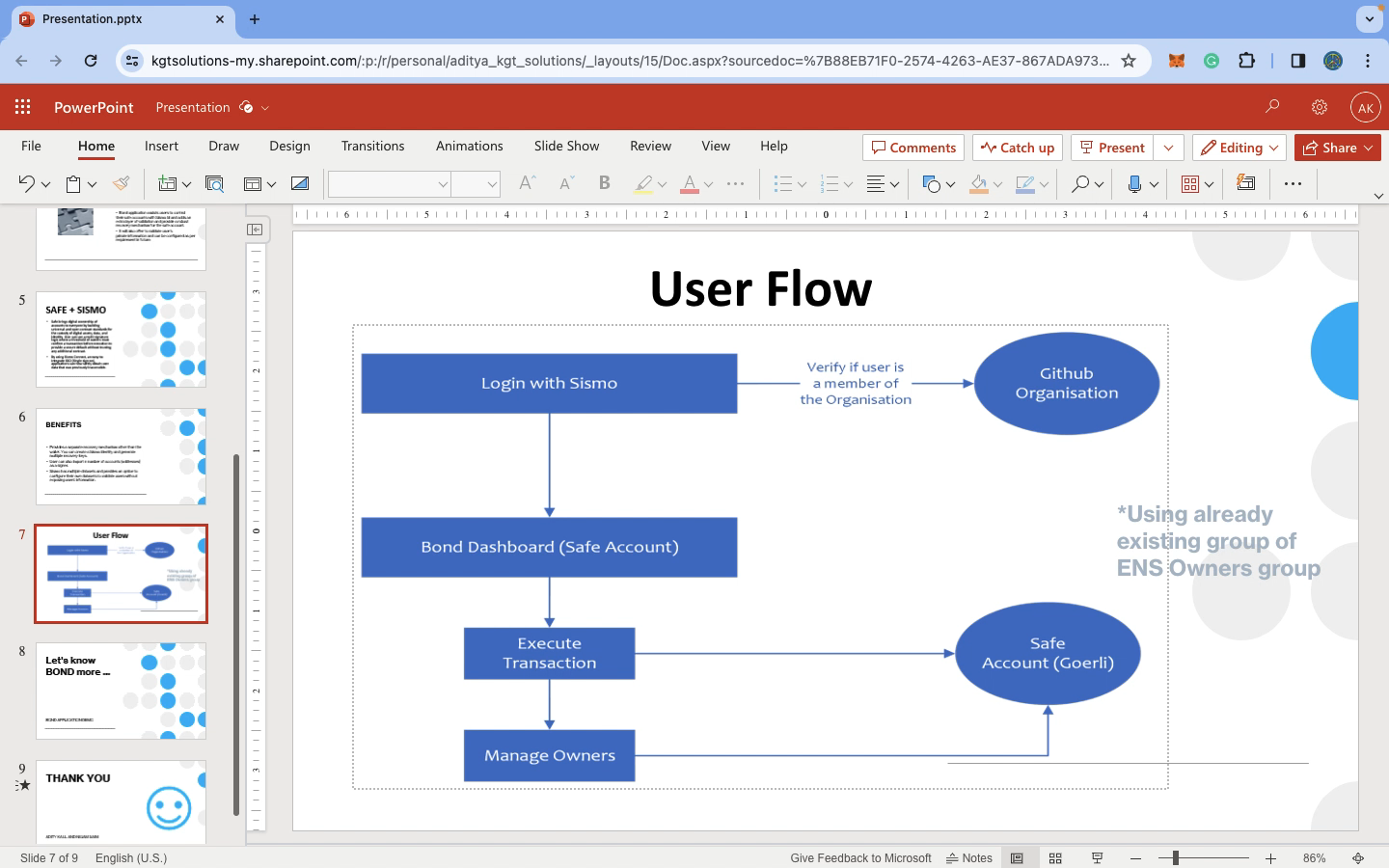Toggle Normal view in status bar

1017,858
